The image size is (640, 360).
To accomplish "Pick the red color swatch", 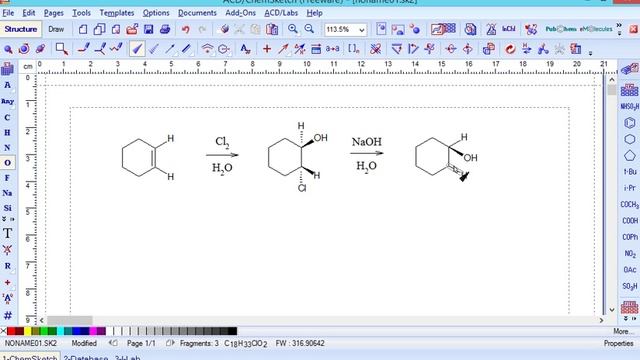I will point(11,331).
